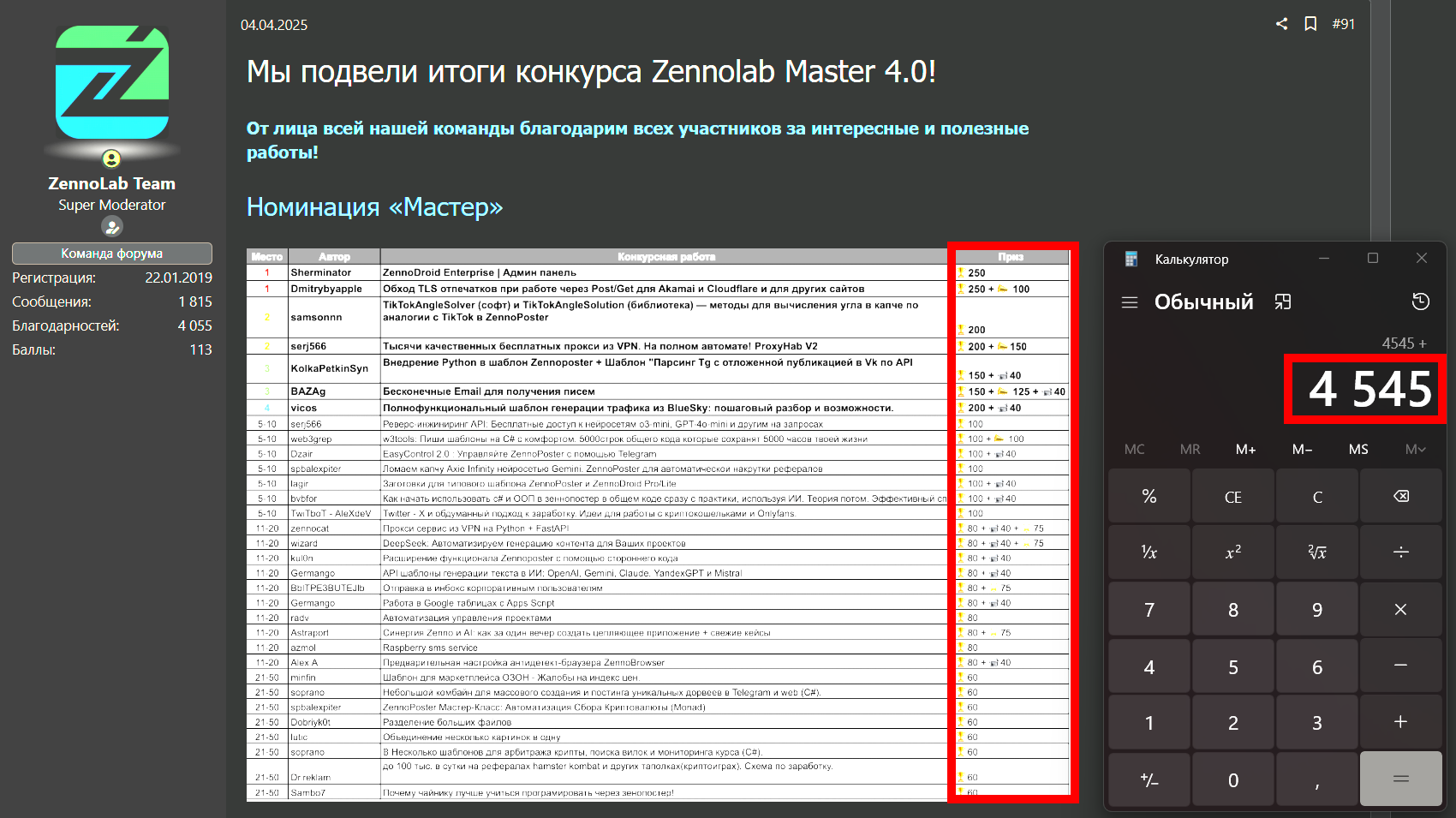Click C to clear the Calculator
Viewport: 1456px width, 818px height.
(1317, 497)
